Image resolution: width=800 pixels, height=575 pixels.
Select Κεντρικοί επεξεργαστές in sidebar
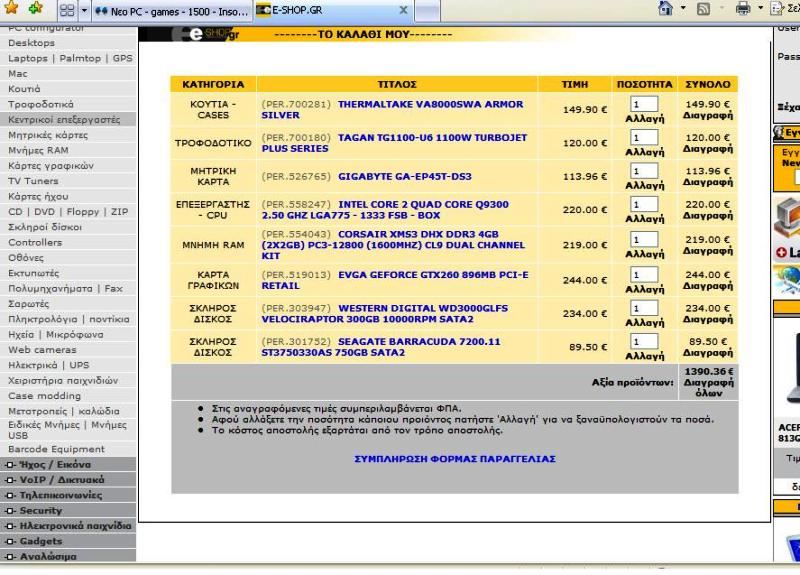[x=64, y=119]
